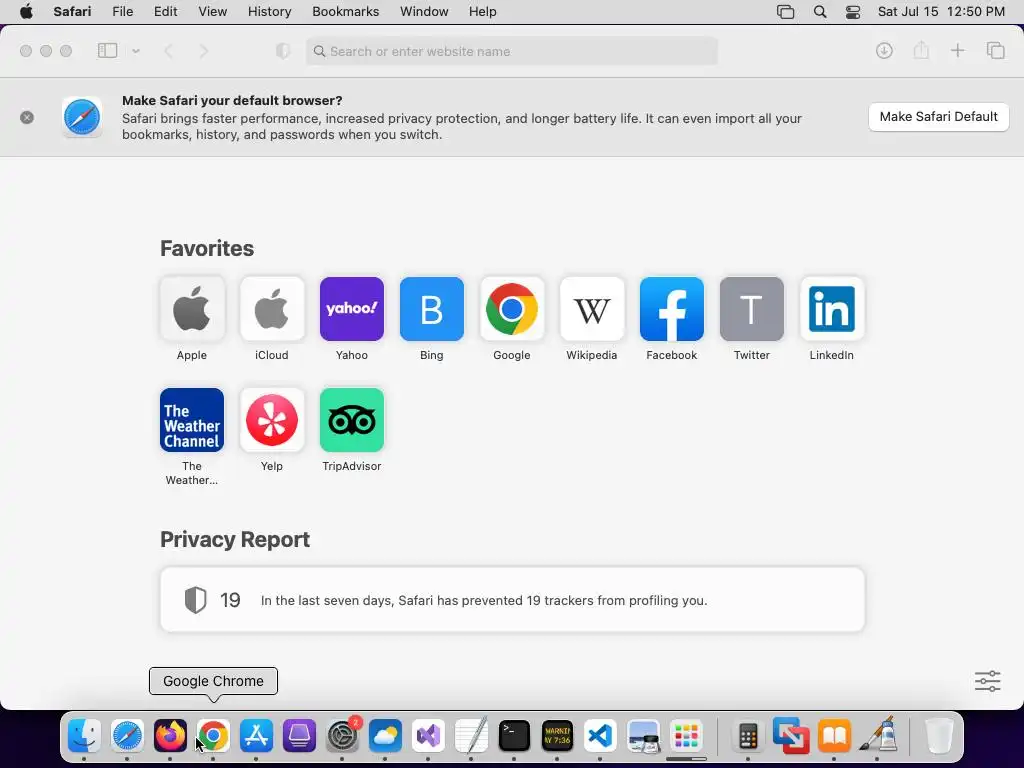Launch Google Chrome from the Dock
This screenshot has height=768, width=1024.
coord(214,736)
